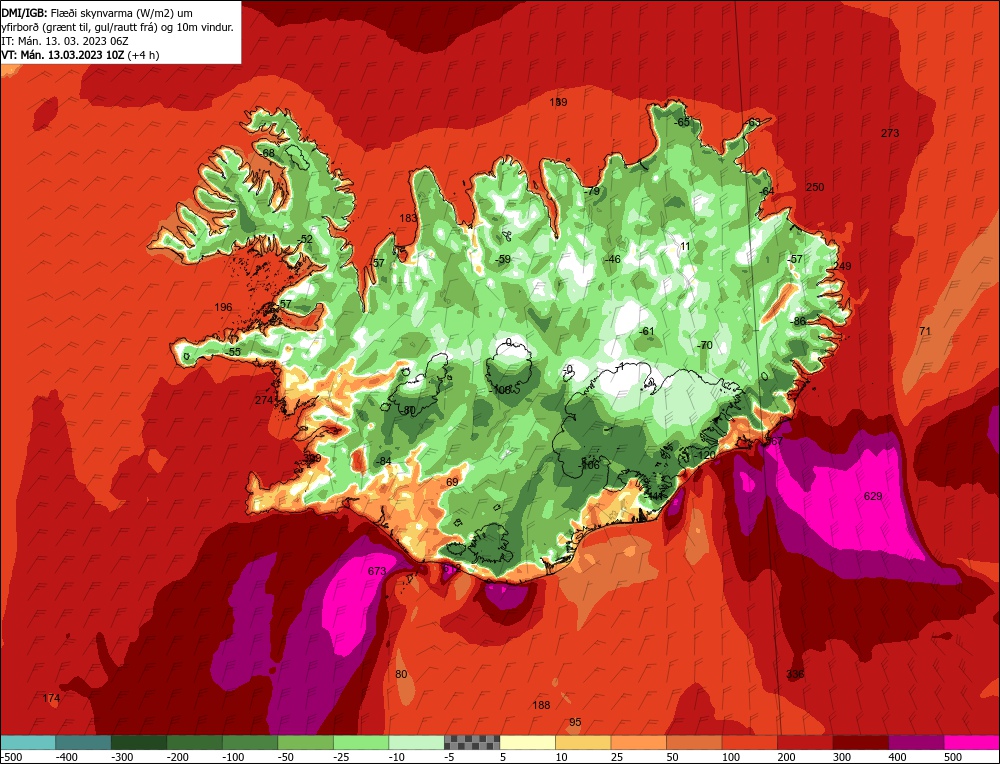This screenshot has height=764, width=1000.
Task: Click the value "-86" on the map
Action: [798, 321]
